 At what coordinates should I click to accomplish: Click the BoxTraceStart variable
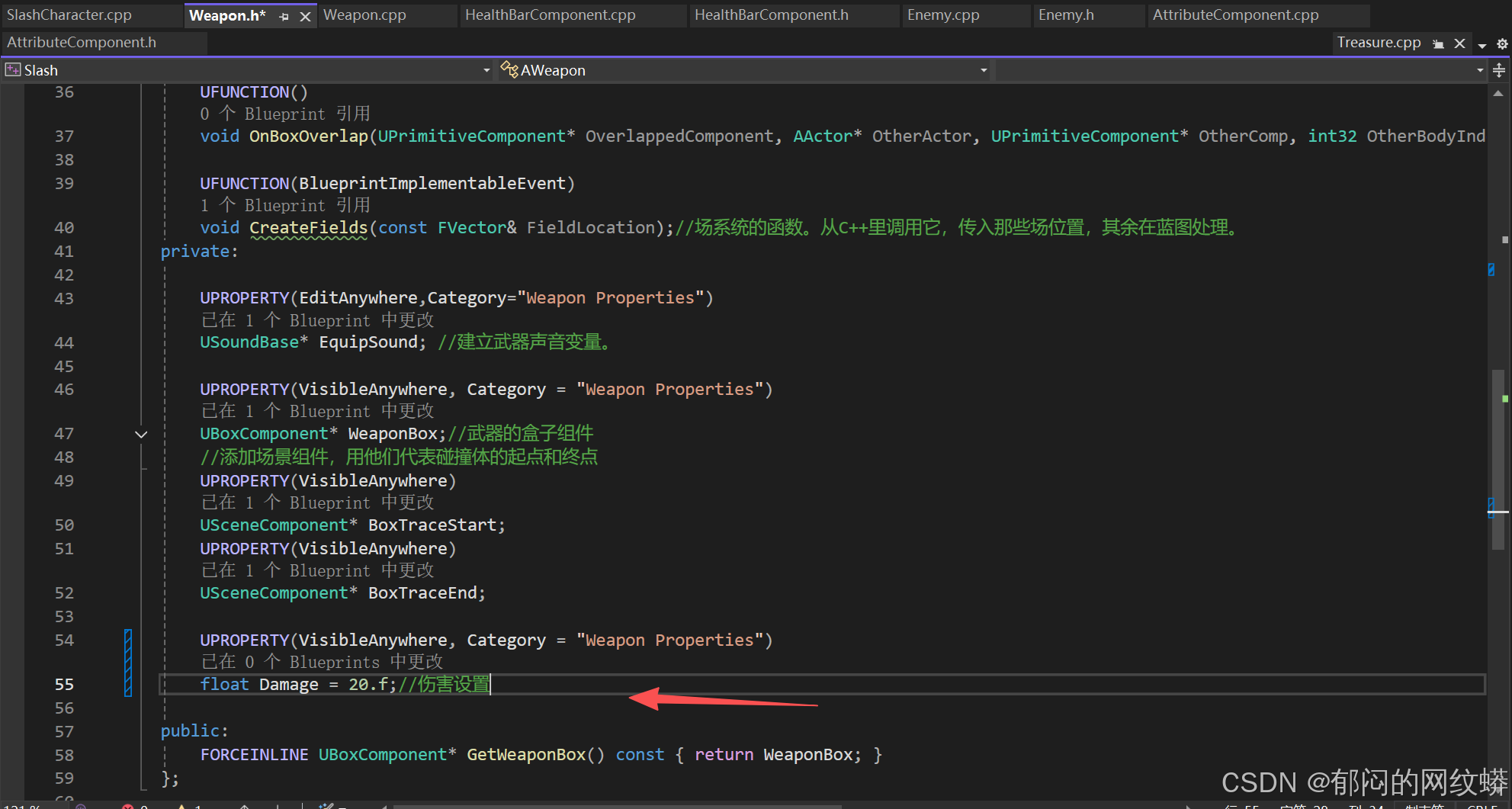(x=432, y=525)
